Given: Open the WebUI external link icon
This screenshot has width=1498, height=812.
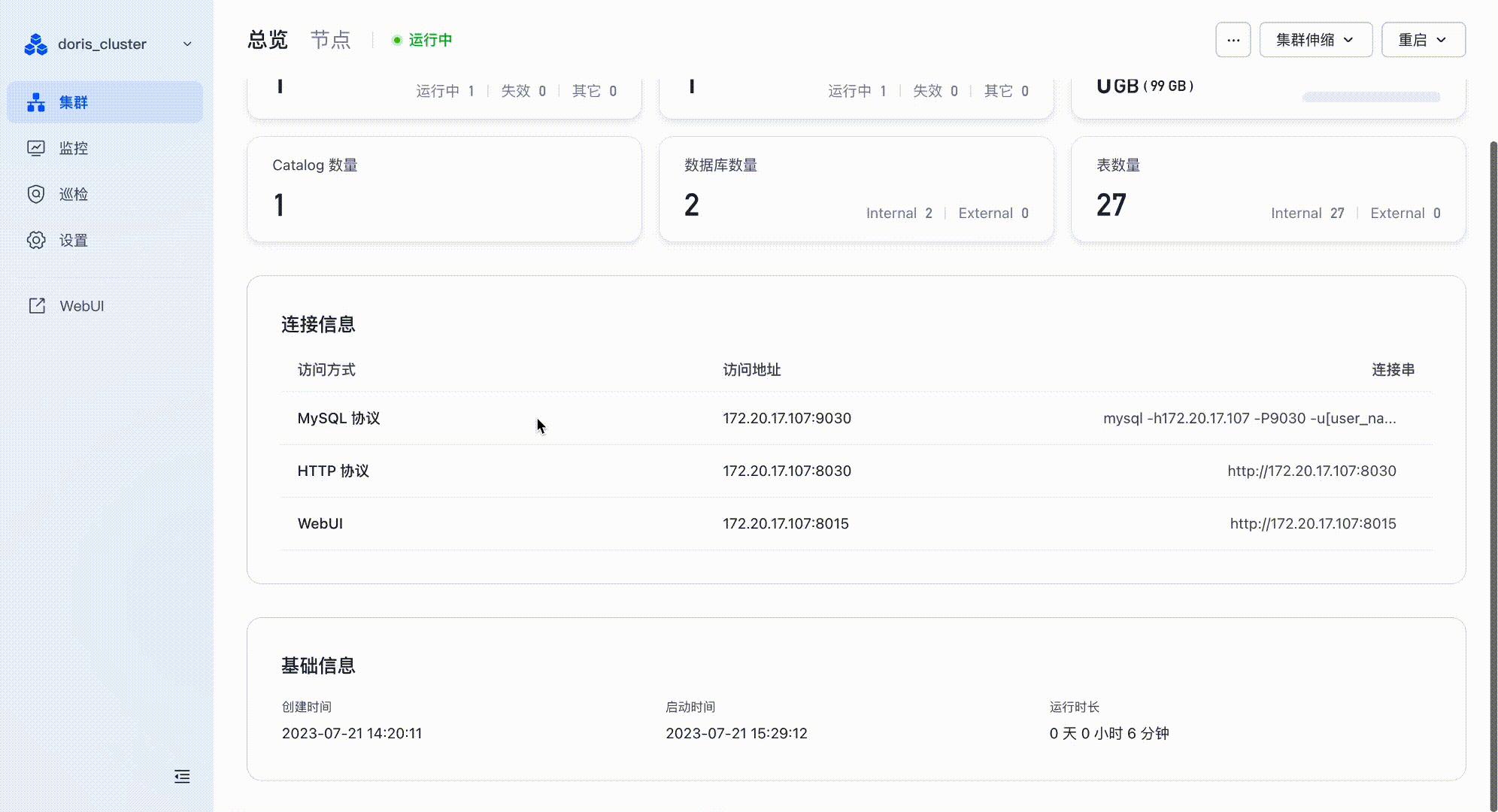Looking at the screenshot, I should click(x=36, y=305).
